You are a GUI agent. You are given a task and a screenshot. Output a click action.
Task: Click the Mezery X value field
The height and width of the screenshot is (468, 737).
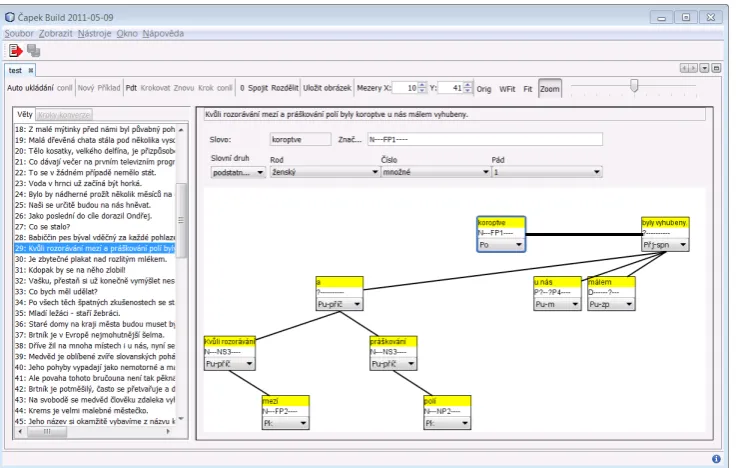405,88
